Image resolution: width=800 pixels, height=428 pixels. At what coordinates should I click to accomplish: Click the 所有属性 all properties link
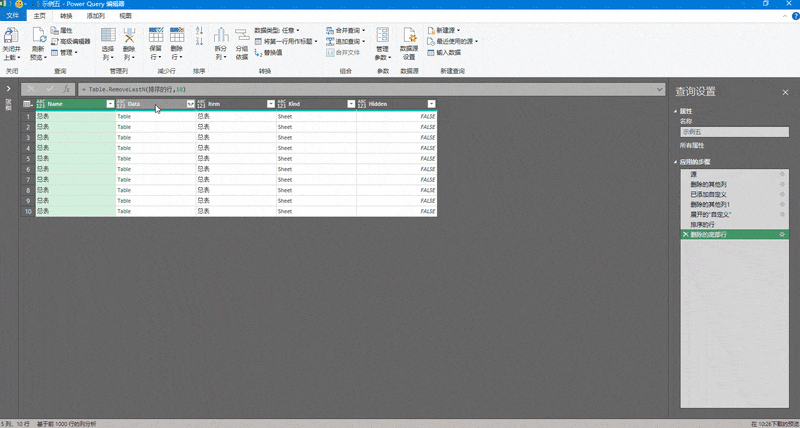693,145
